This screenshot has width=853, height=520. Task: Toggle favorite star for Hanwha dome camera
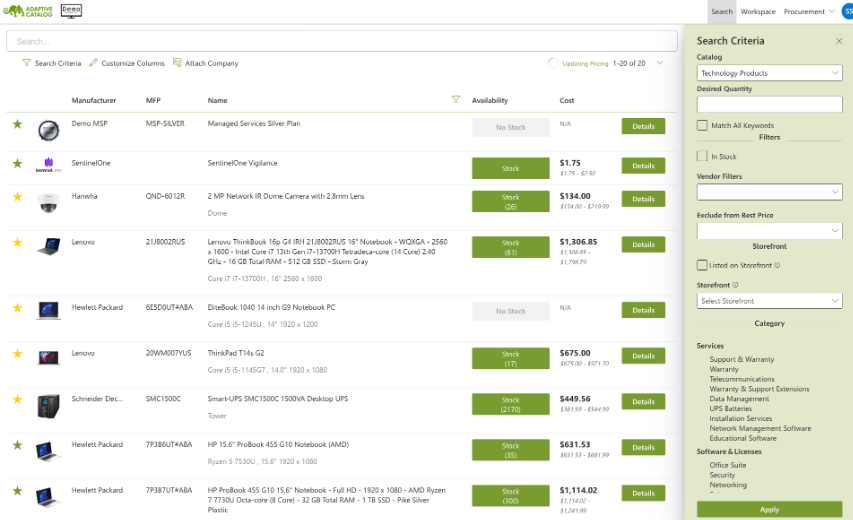[x=17, y=197]
